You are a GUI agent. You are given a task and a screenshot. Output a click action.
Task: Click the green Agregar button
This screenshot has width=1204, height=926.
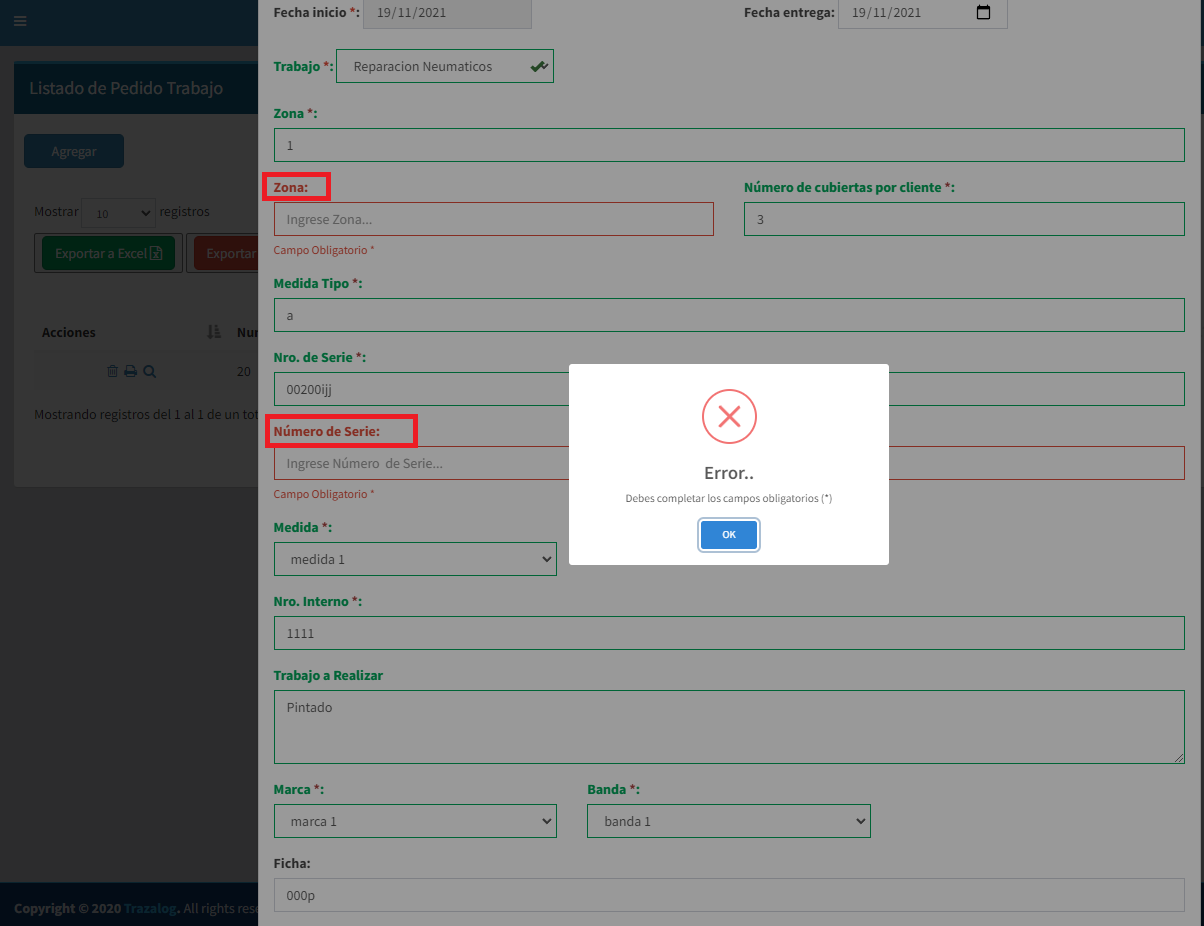73,150
